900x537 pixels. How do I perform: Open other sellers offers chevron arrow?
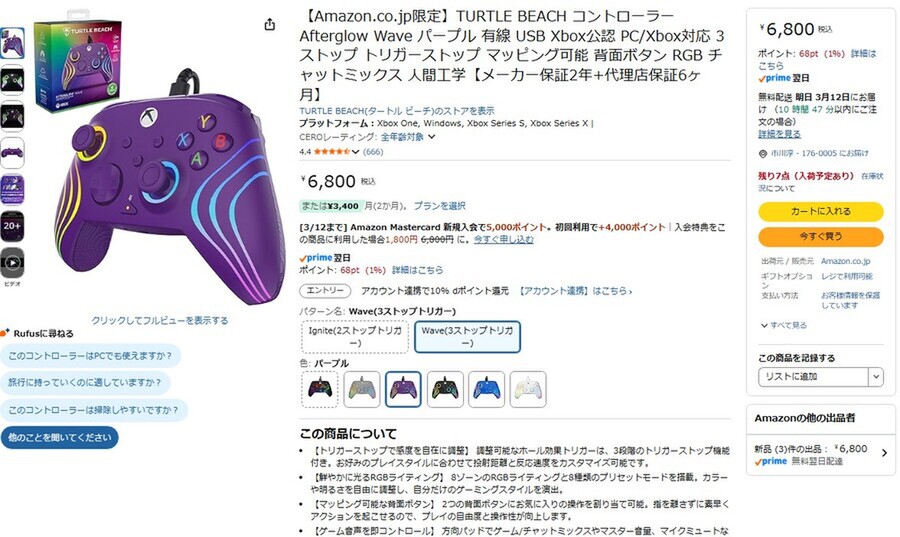[884, 453]
